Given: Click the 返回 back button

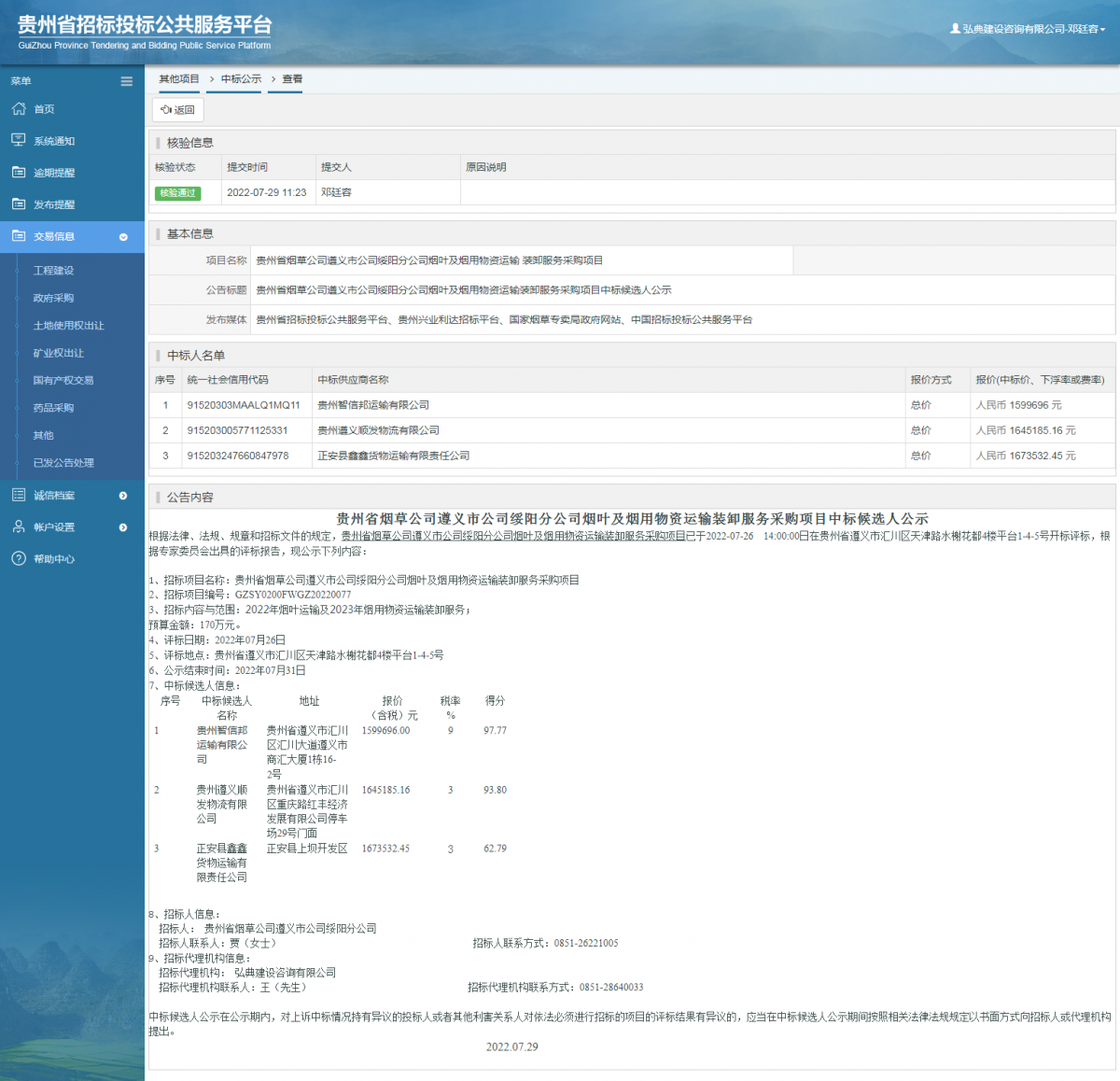Looking at the screenshot, I should pyautogui.click(x=177, y=109).
